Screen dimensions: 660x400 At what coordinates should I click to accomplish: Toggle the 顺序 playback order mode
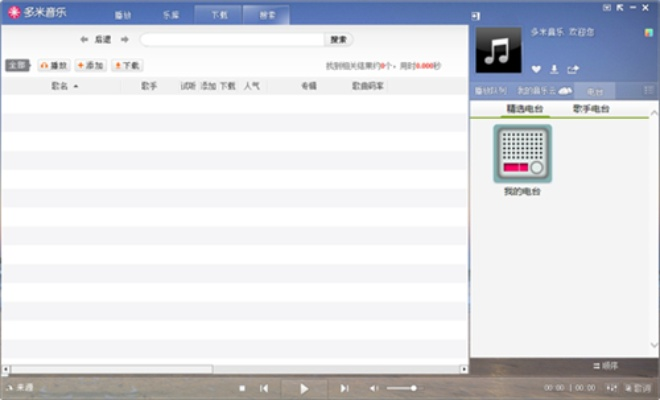coord(607,366)
